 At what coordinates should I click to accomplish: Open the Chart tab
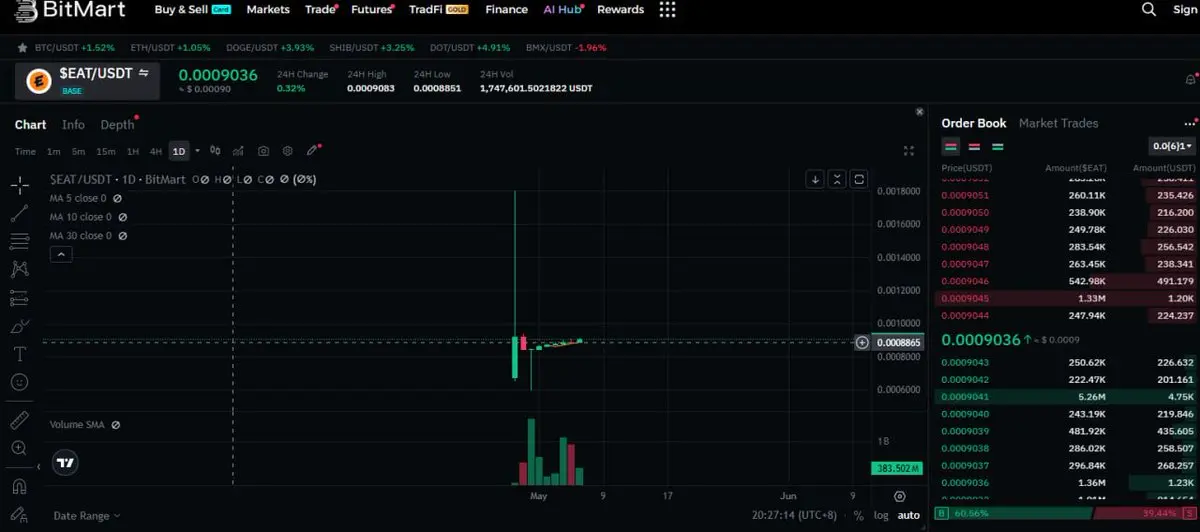(x=30, y=125)
